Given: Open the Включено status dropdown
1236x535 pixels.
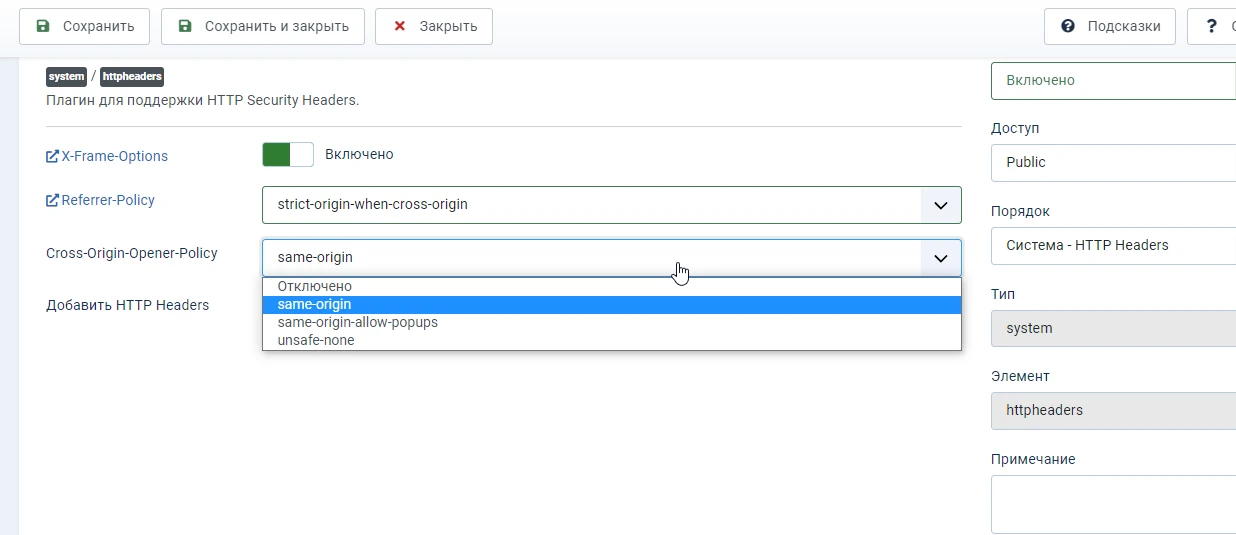Looking at the screenshot, I should tap(1113, 80).
